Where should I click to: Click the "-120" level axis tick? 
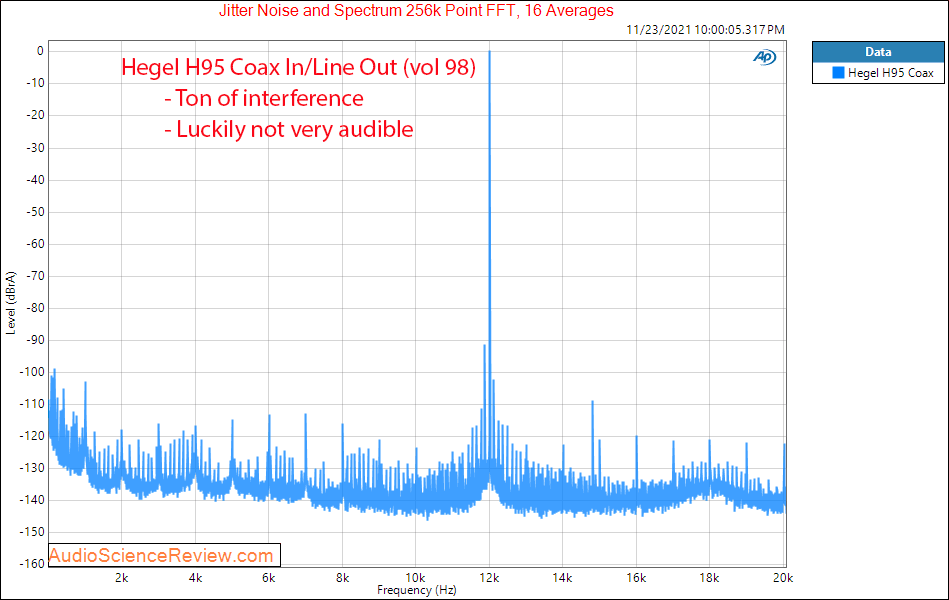pyautogui.click(x=33, y=436)
